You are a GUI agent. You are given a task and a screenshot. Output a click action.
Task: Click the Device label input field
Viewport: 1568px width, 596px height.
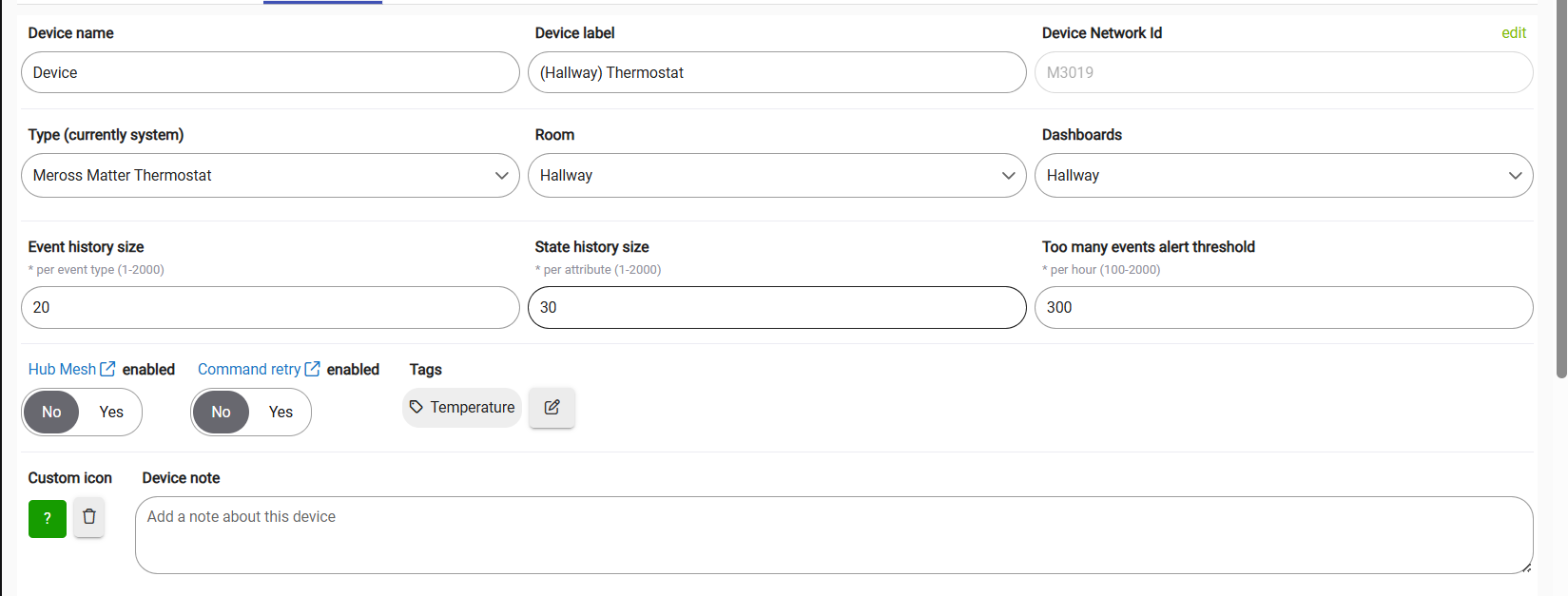point(777,73)
